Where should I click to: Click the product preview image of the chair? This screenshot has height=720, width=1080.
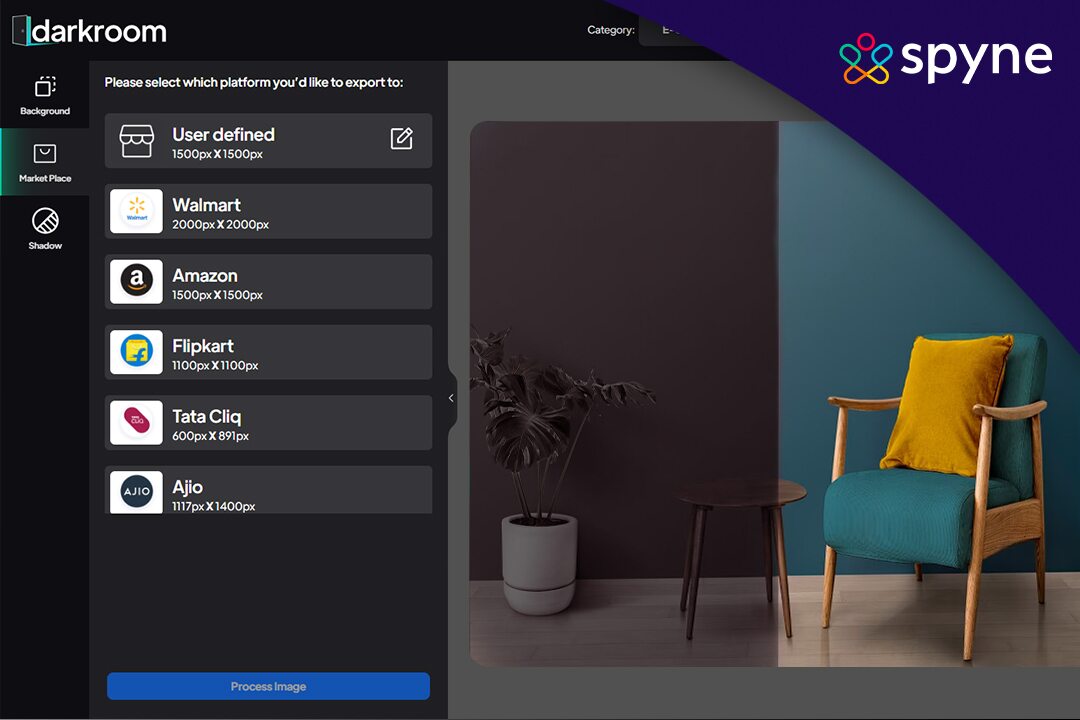774,394
